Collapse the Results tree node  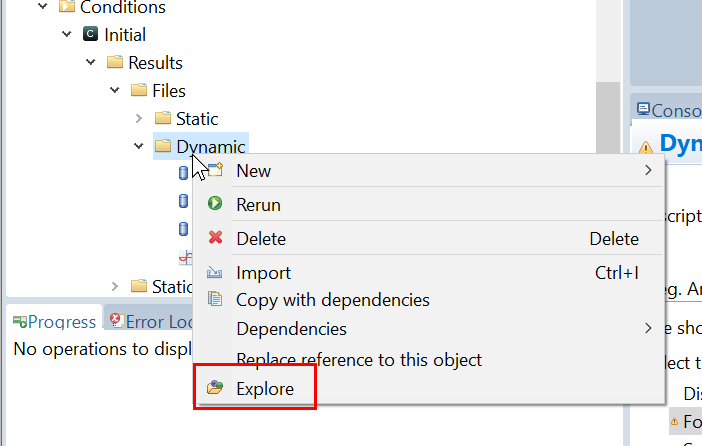[x=91, y=62]
